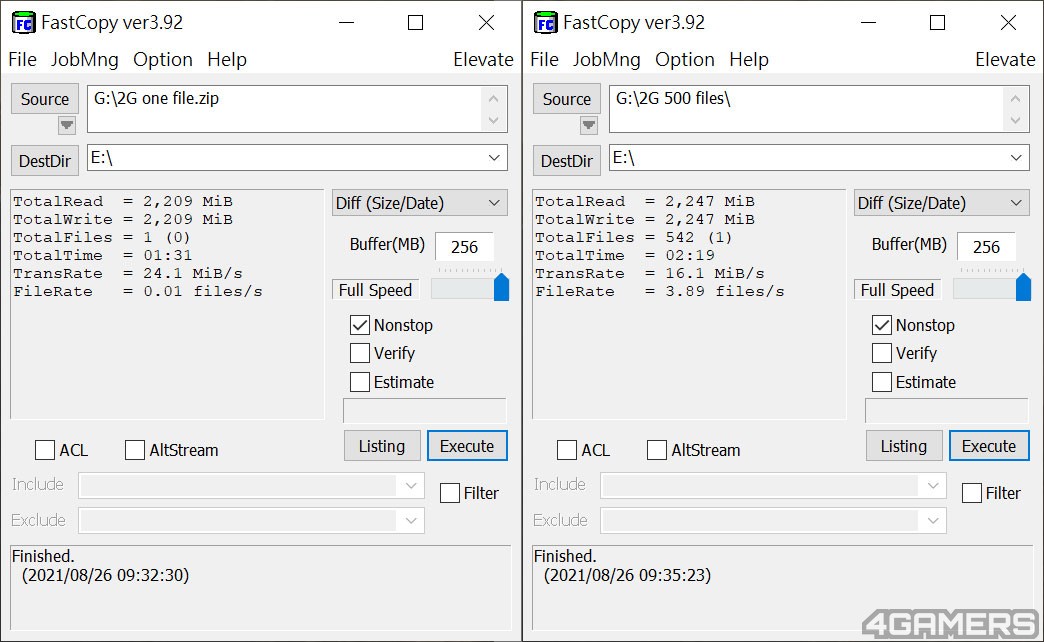
Task: Close the right FastCopy window
Action: (1009, 23)
